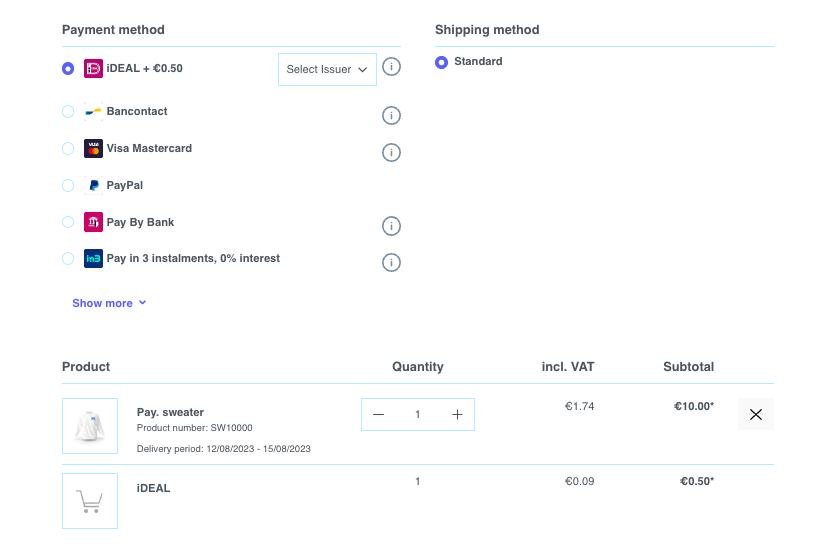Click the iDEAL payment logo
Screen dimensions: 839x554
point(93,69)
